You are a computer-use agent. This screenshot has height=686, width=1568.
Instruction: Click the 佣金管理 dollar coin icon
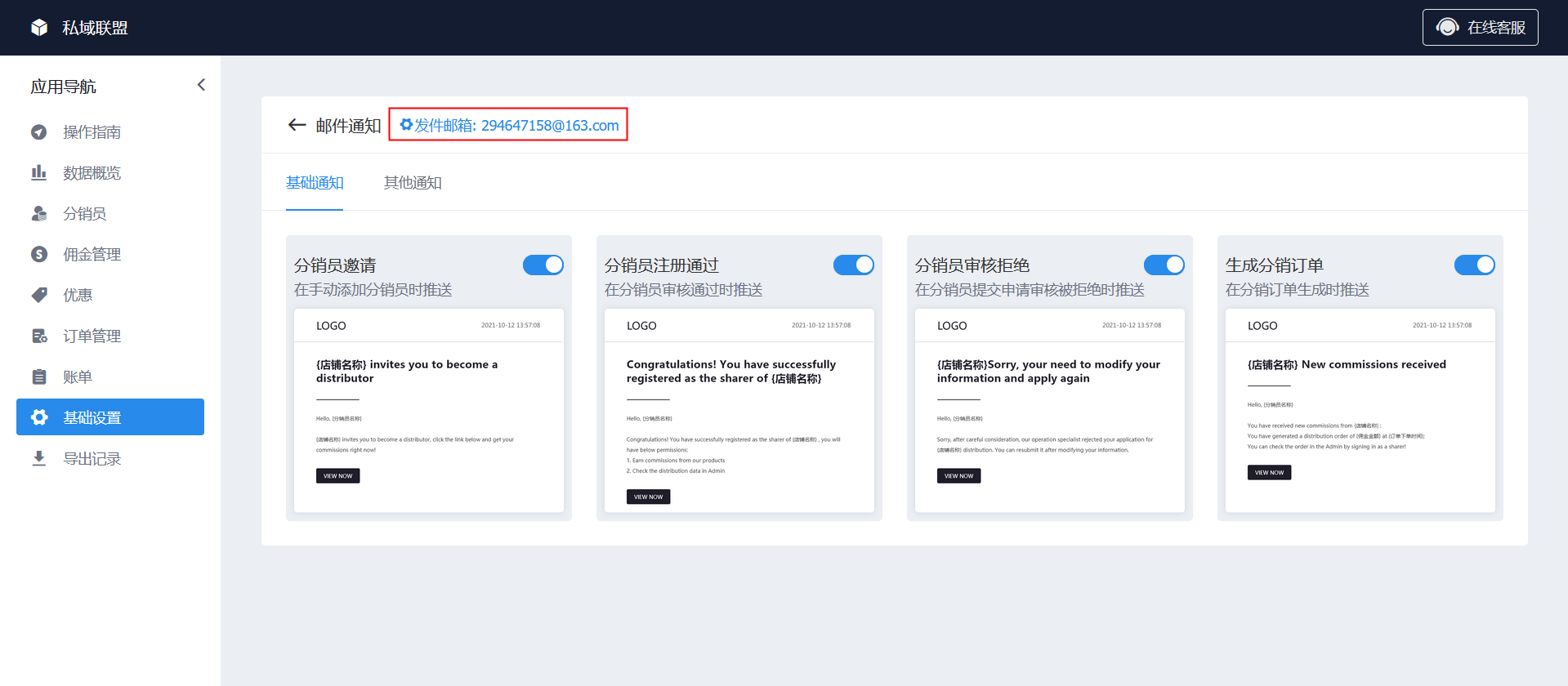tap(39, 254)
